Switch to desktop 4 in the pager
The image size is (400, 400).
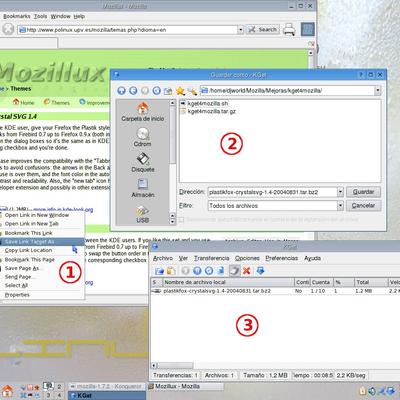(59, 395)
